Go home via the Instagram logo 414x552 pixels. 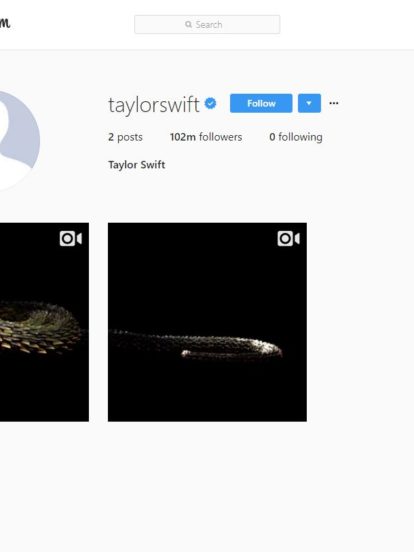pyautogui.click(x=5, y=24)
